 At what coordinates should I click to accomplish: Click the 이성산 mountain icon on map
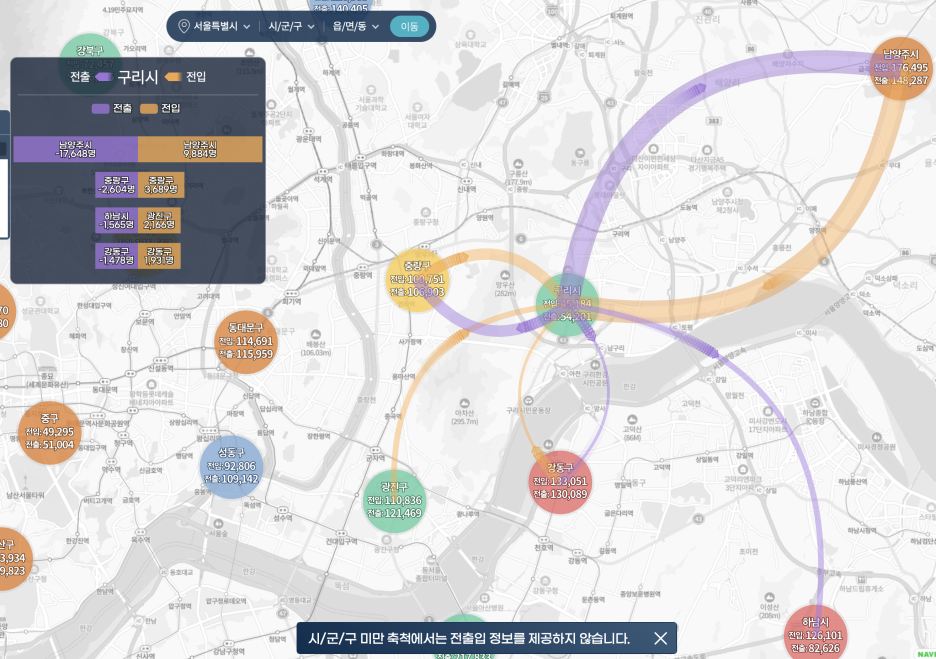click(x=769, y=597)
